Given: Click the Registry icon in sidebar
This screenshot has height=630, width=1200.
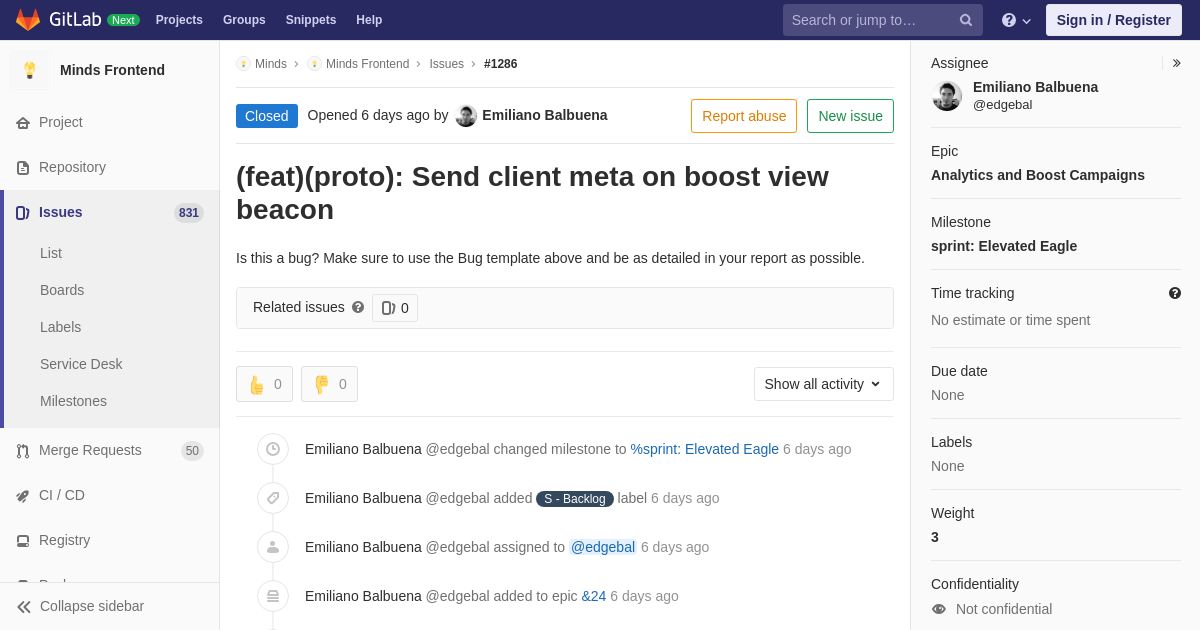Looking at the screenshot, I should pyautogui.click(x=23, y=541).
